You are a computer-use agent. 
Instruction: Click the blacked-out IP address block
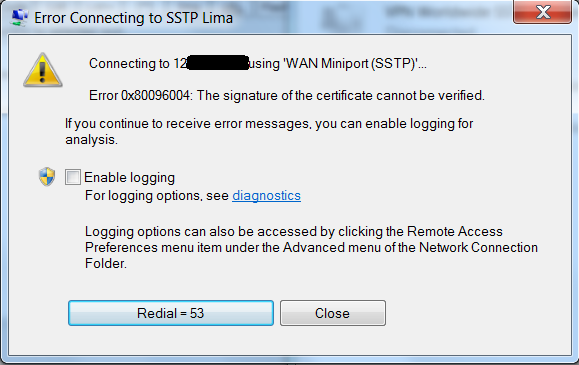tap(217, 62)
